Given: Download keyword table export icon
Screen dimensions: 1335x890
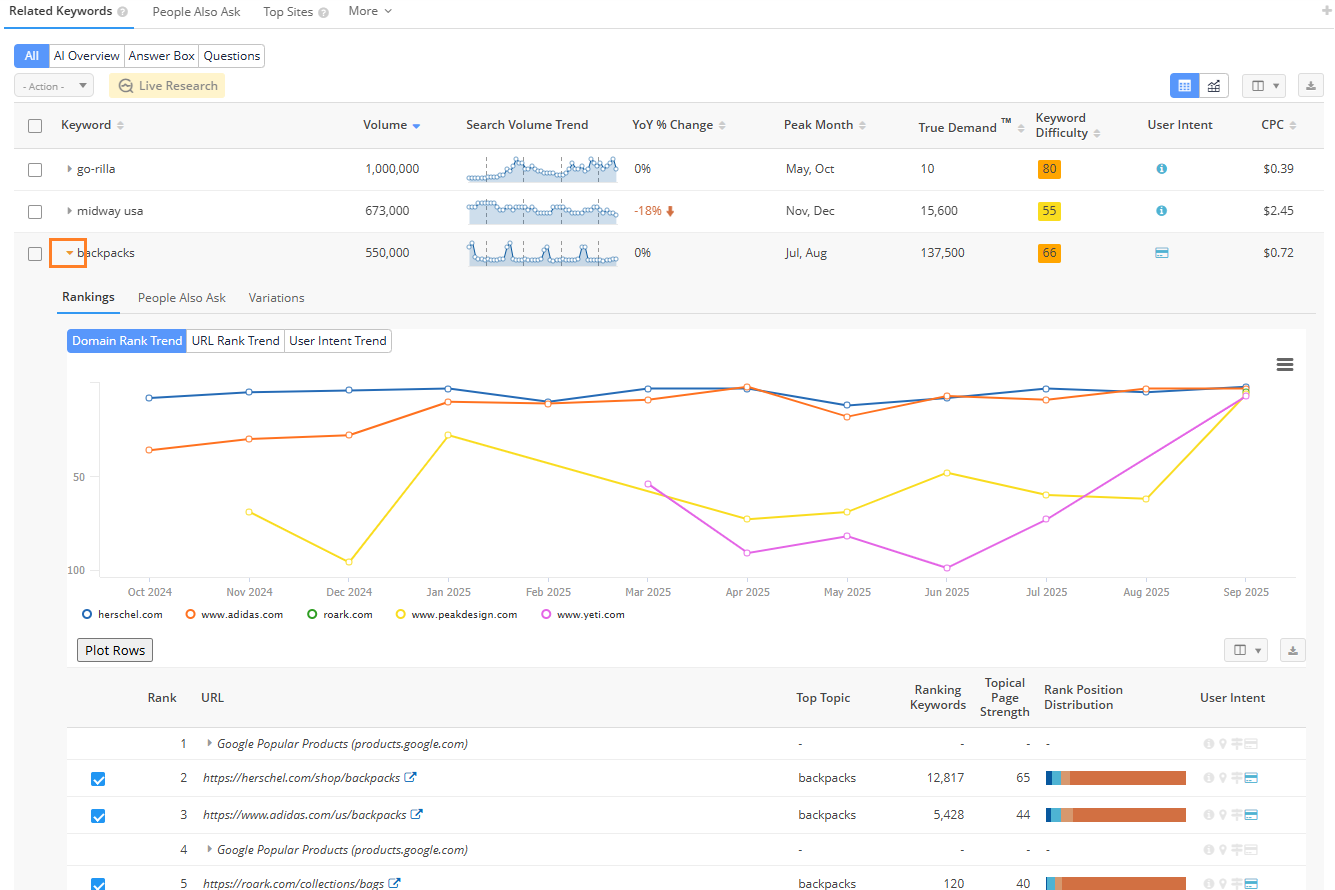Looking at the screenshot, I should click(x=1310, y=86).
